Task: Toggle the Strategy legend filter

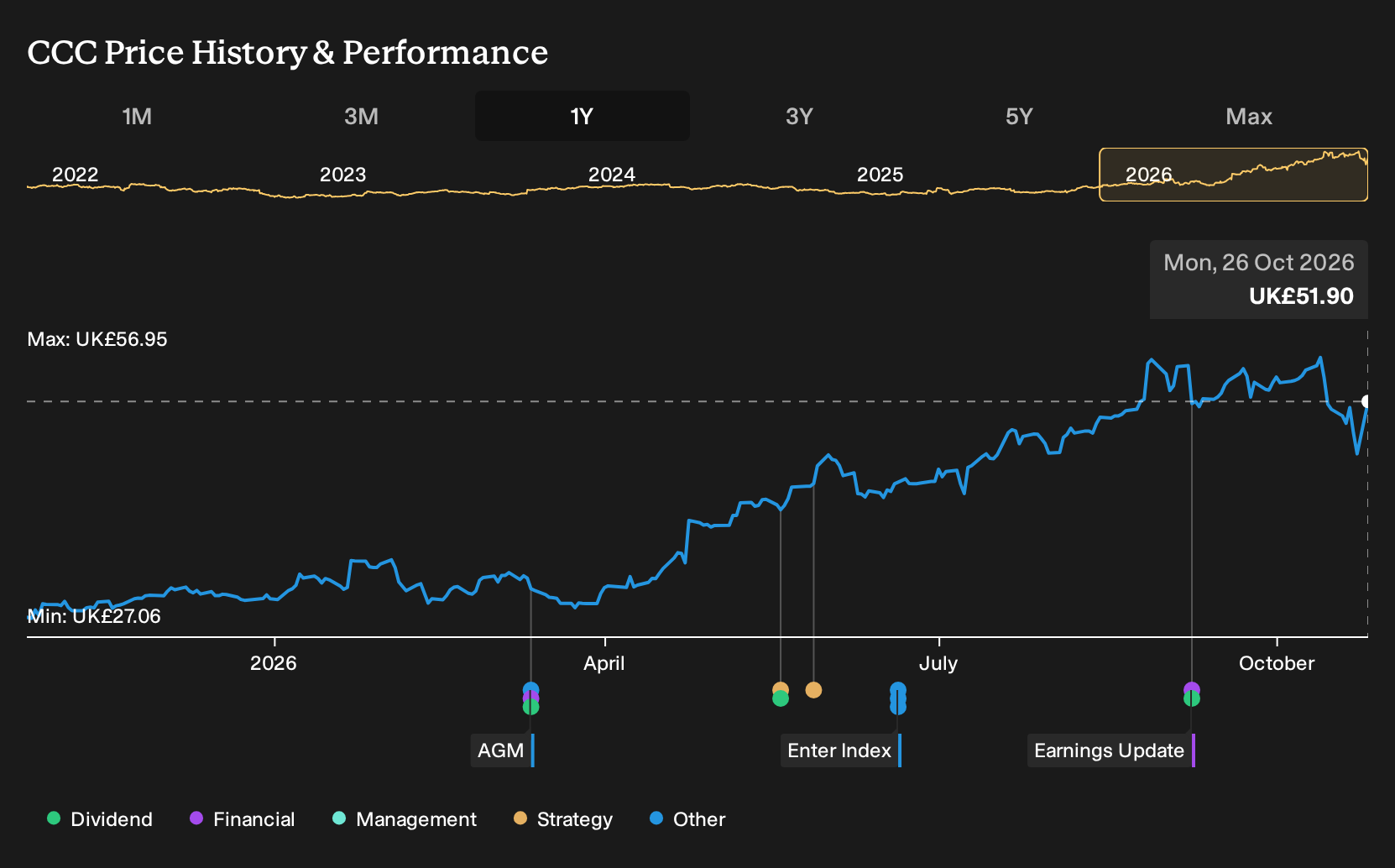Action: [x=563, y=819]
